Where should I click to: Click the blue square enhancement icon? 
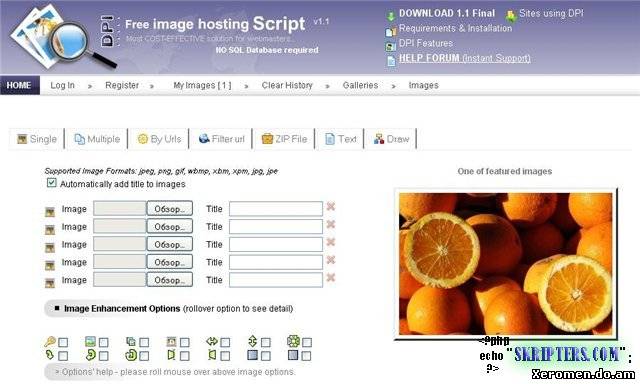coord(253,355)
